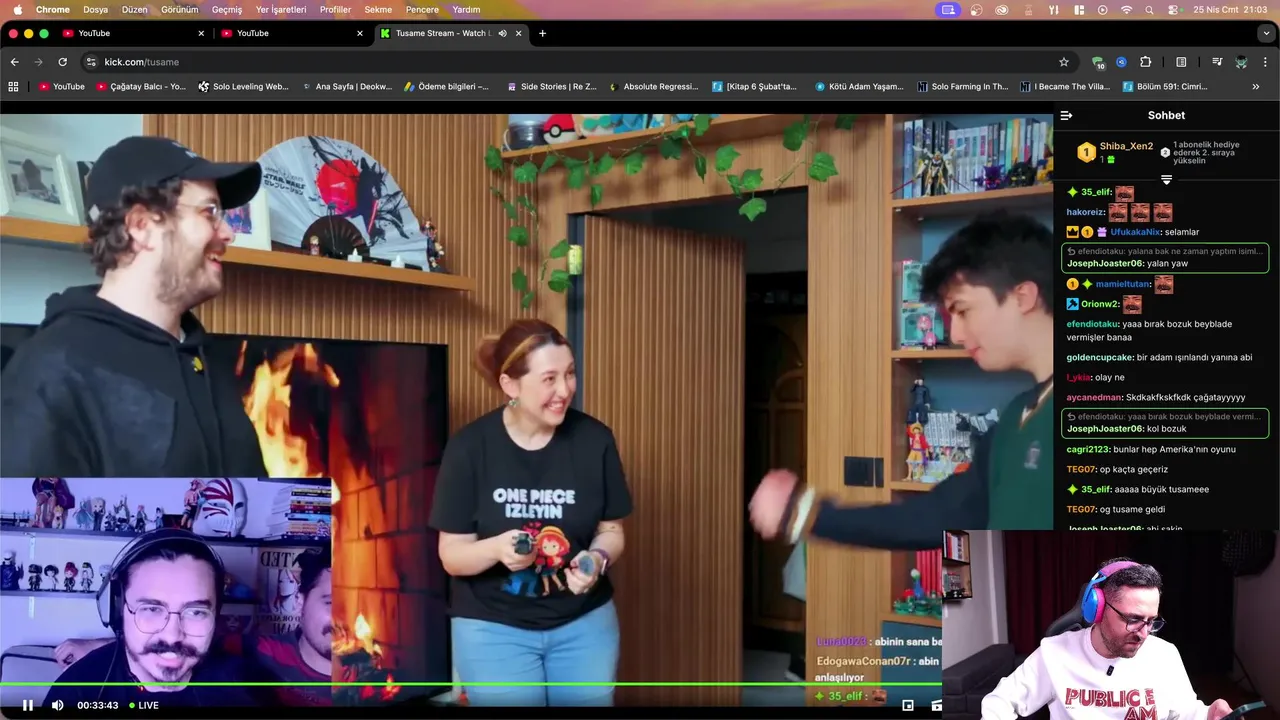Viewport: 1280px width, 720px height.
Task: Open Ana Sayfa Deokw bookmark
Action: coord(346,87)
